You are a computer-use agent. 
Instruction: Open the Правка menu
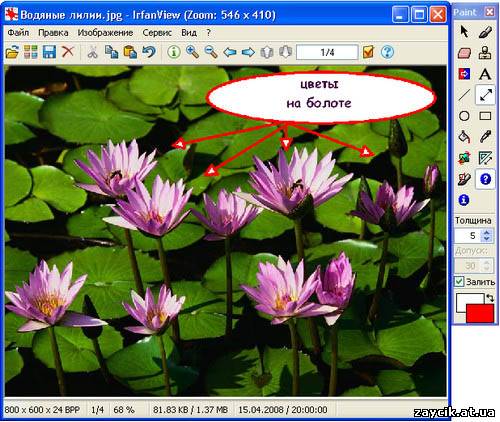pos(53,33)
